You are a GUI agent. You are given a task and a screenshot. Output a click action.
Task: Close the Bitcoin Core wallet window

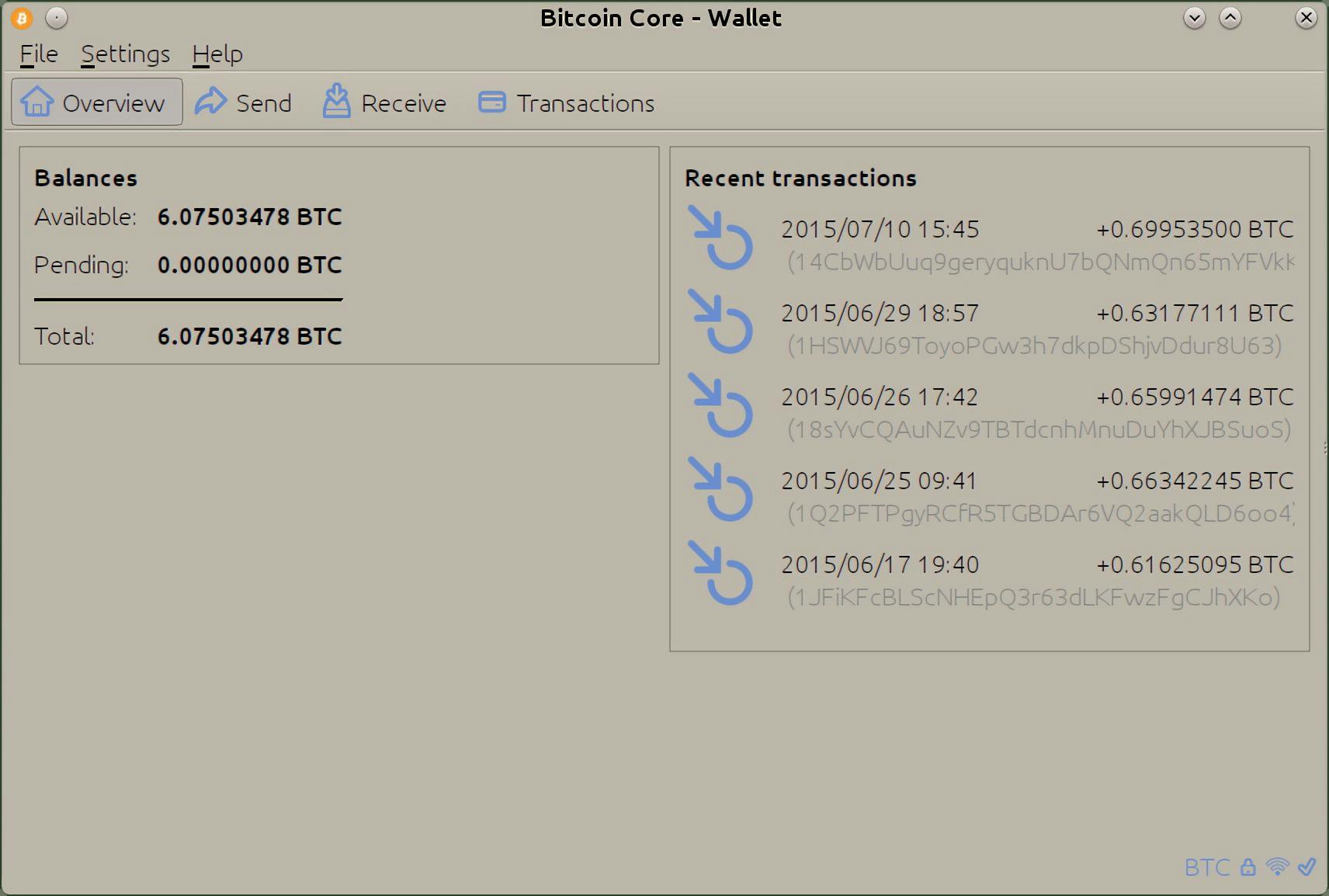pos(1306,18)
